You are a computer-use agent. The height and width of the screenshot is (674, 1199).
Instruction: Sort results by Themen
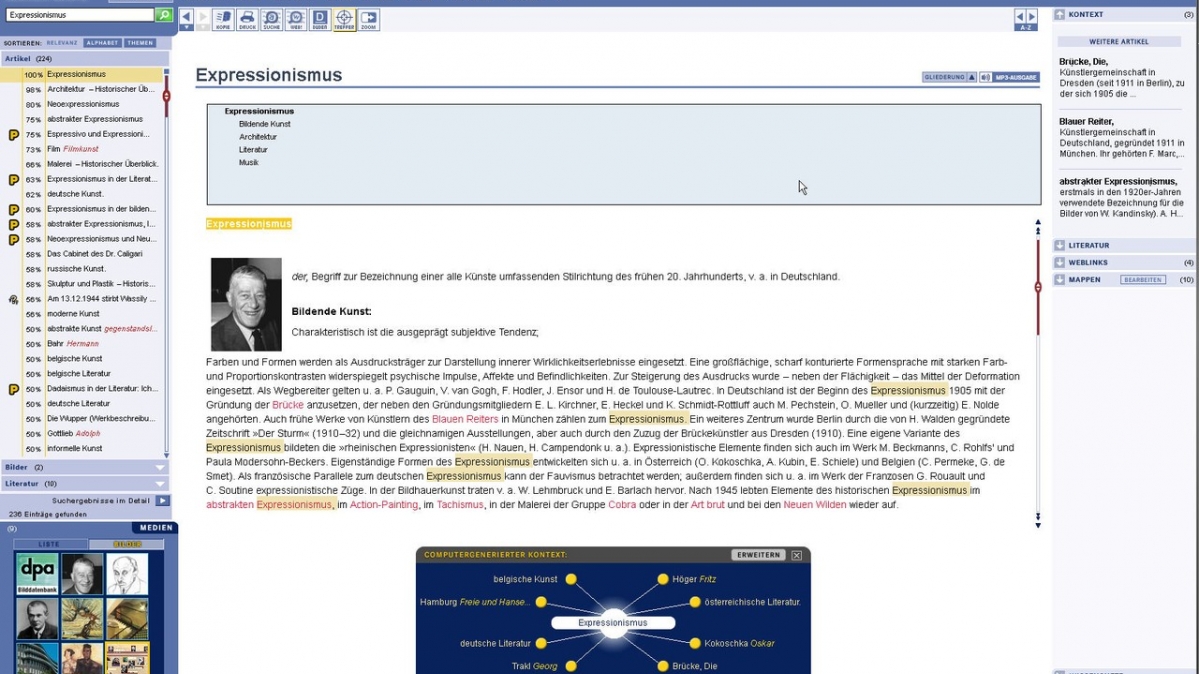[140, 43]
